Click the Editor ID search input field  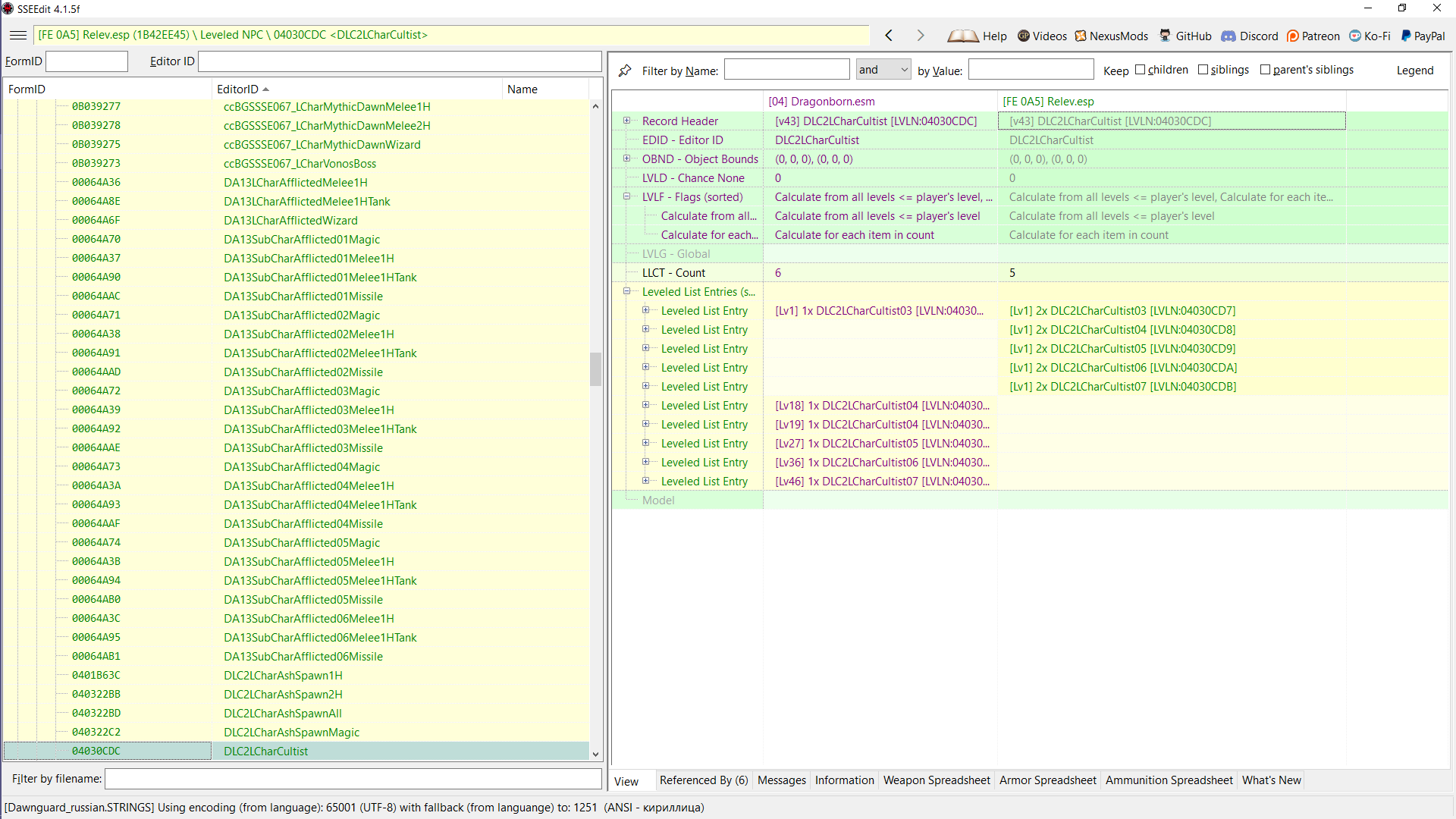(x=400, y=61)
